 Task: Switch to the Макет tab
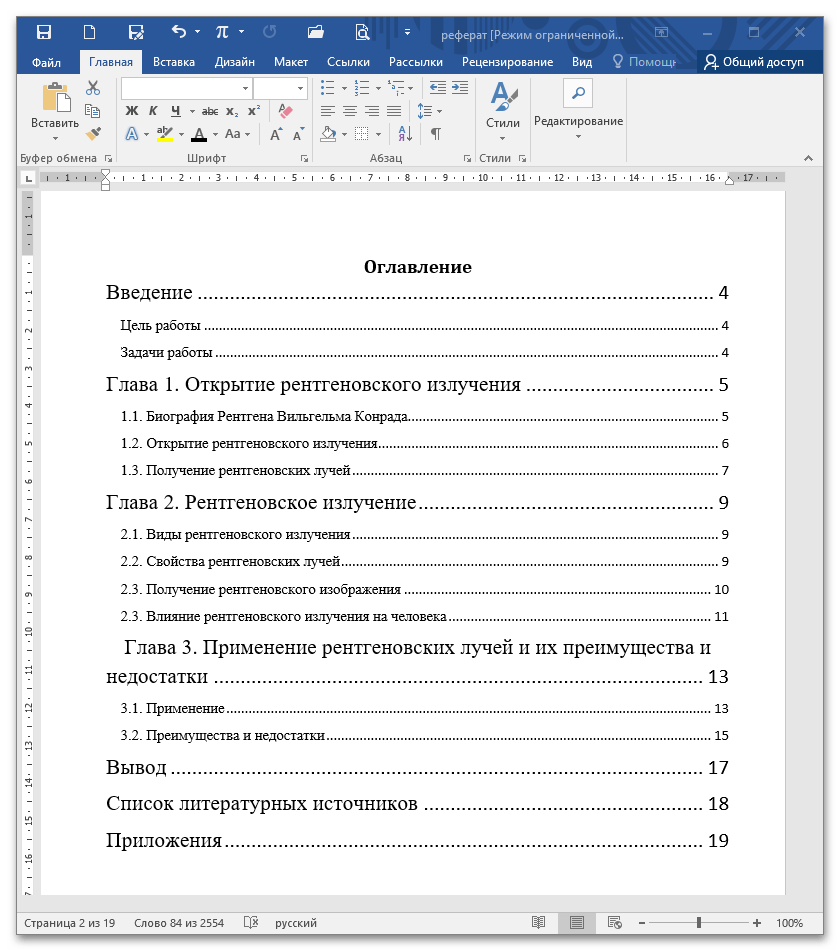click(x=291, y=62)
